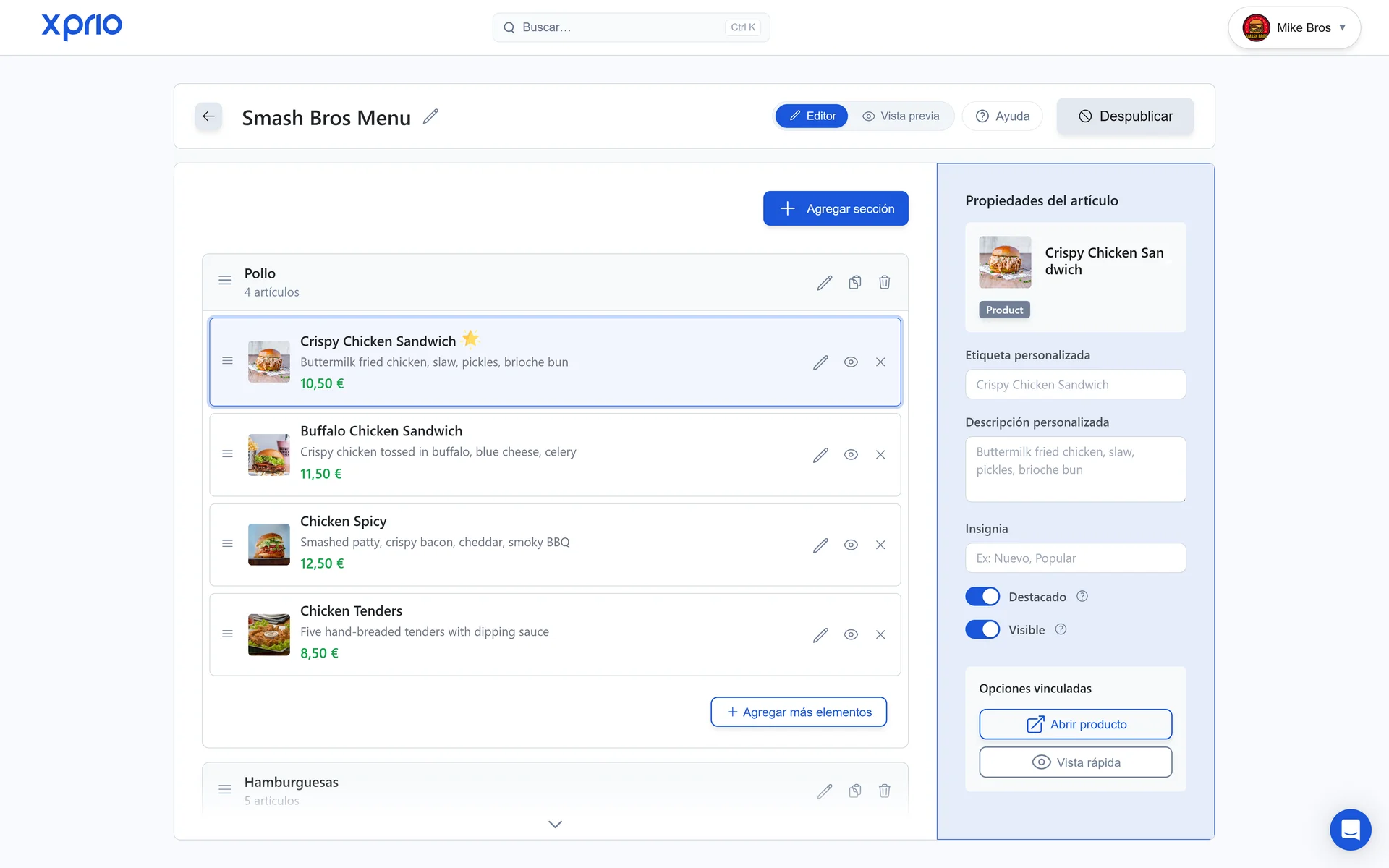Click the Crispy Chicken Sandwich drag handle
This screenshot has width=1389, height=868.
click(x=227, y=361)
